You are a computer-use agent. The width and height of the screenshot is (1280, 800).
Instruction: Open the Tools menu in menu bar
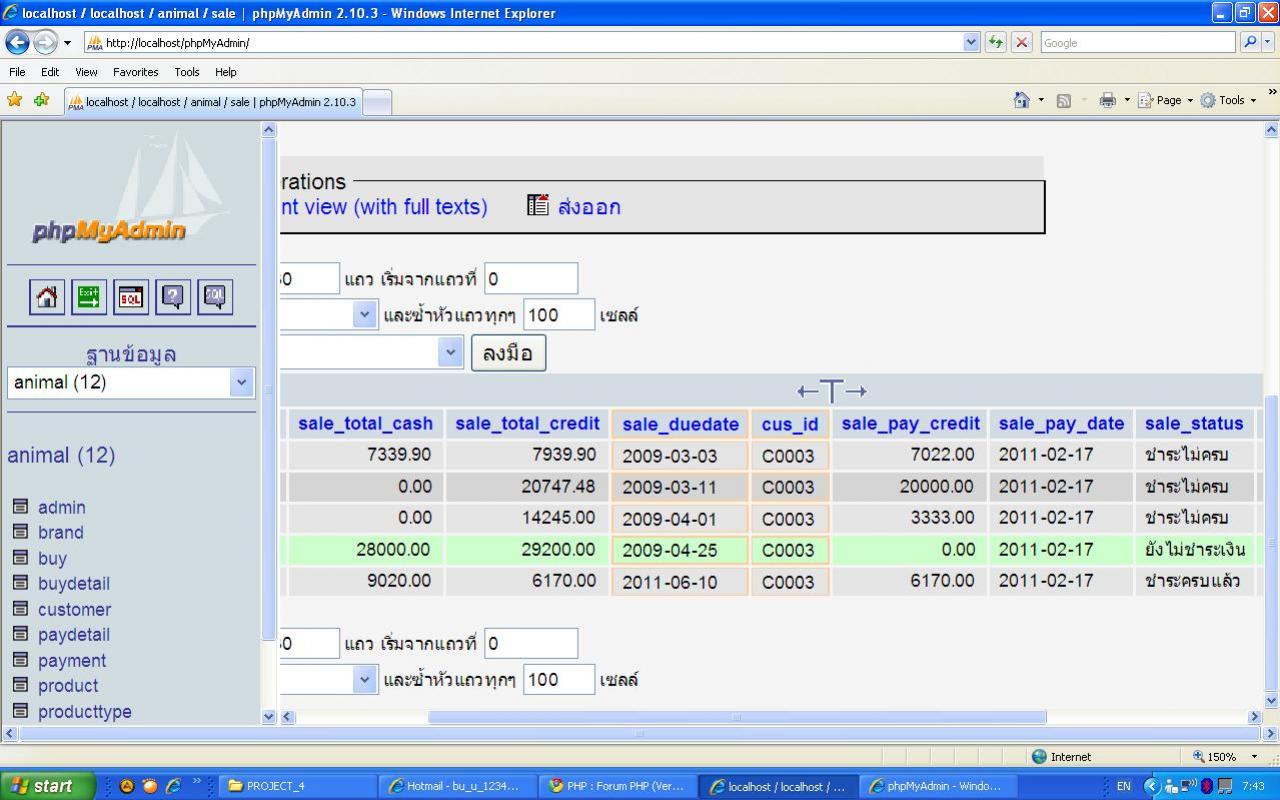tap(187, 72)
